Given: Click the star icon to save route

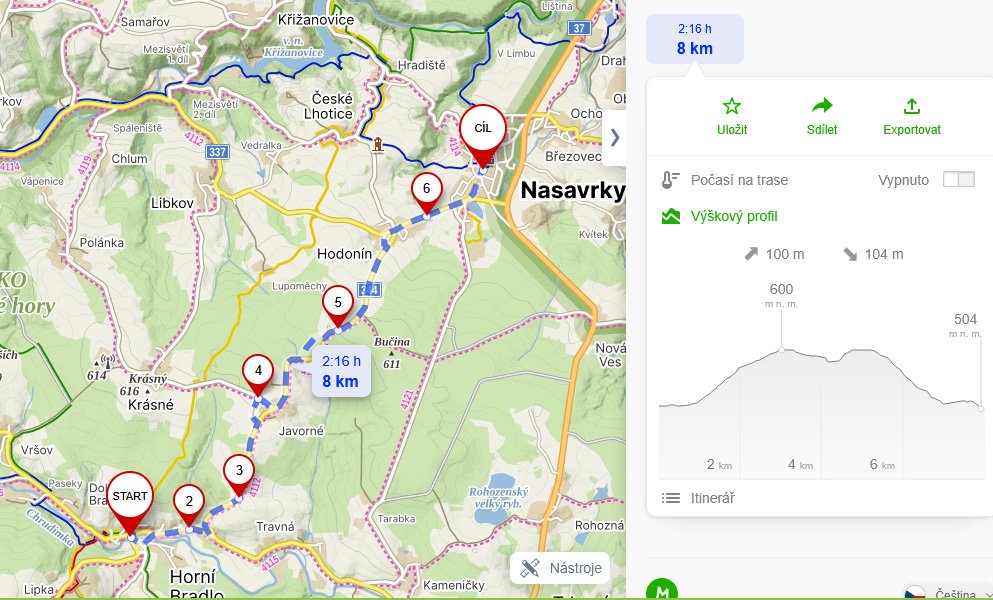Looking at the screenshot, I should pos(732,106).
